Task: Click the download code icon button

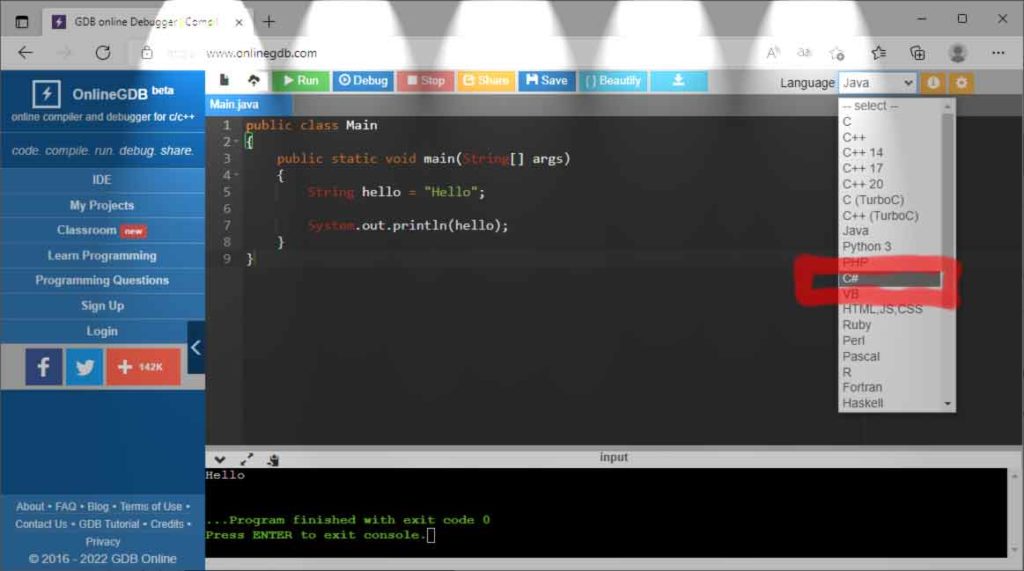Action: [x=678, y=81]
